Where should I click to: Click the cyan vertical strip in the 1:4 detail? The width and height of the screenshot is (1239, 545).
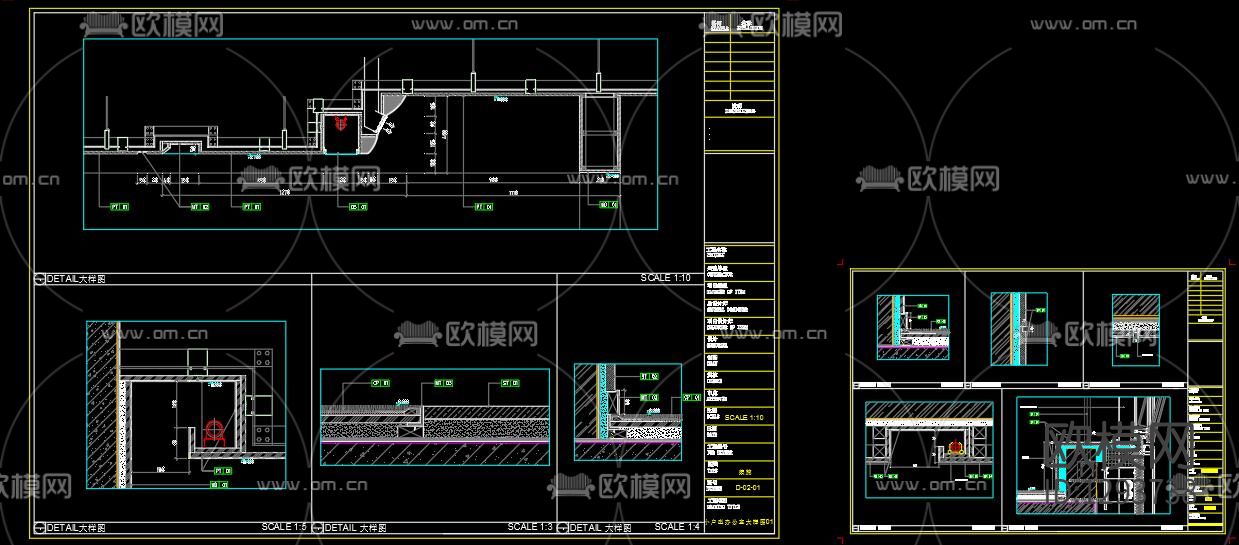point(602,400)
